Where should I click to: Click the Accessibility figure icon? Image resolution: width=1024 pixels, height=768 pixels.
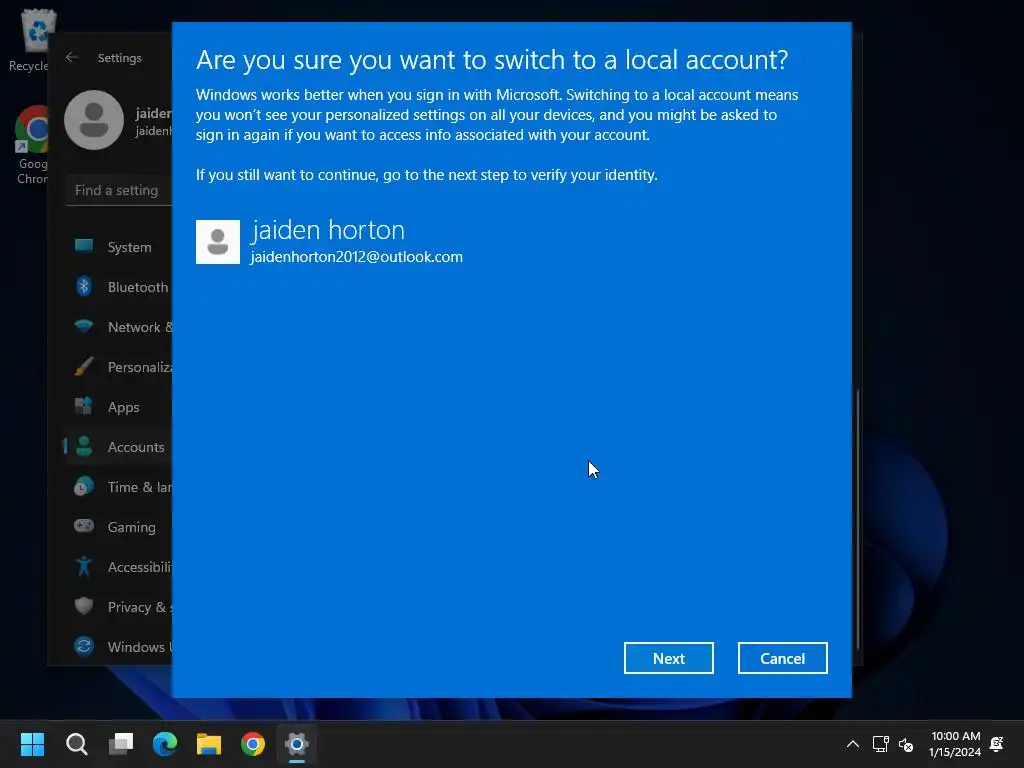point(84,566)
